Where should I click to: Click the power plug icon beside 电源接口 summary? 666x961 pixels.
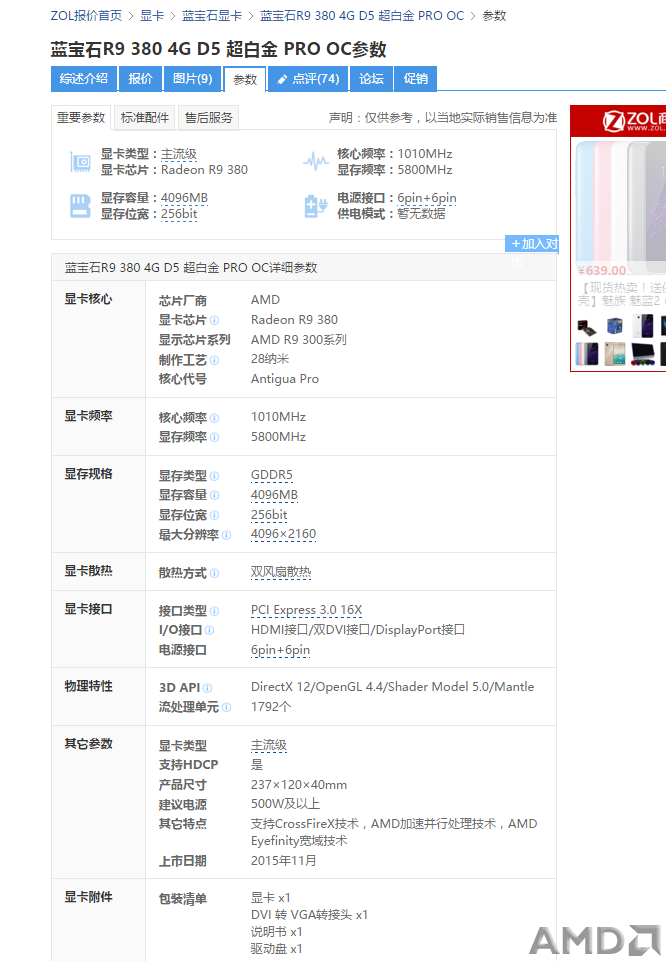316,206
